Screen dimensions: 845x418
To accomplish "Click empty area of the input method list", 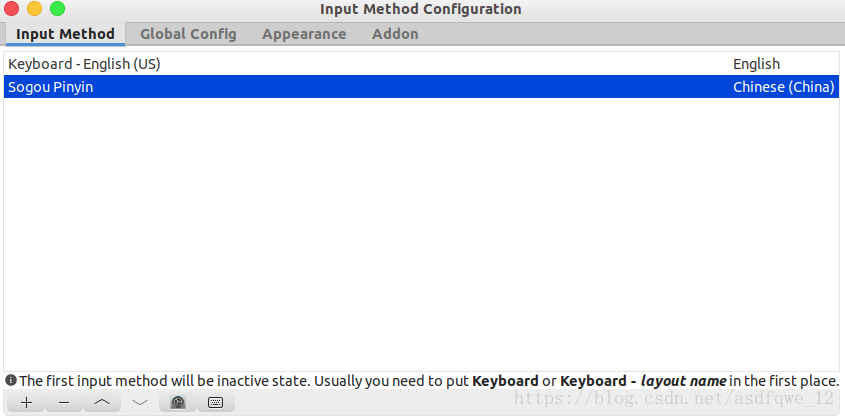I will (x=421, y=234).
